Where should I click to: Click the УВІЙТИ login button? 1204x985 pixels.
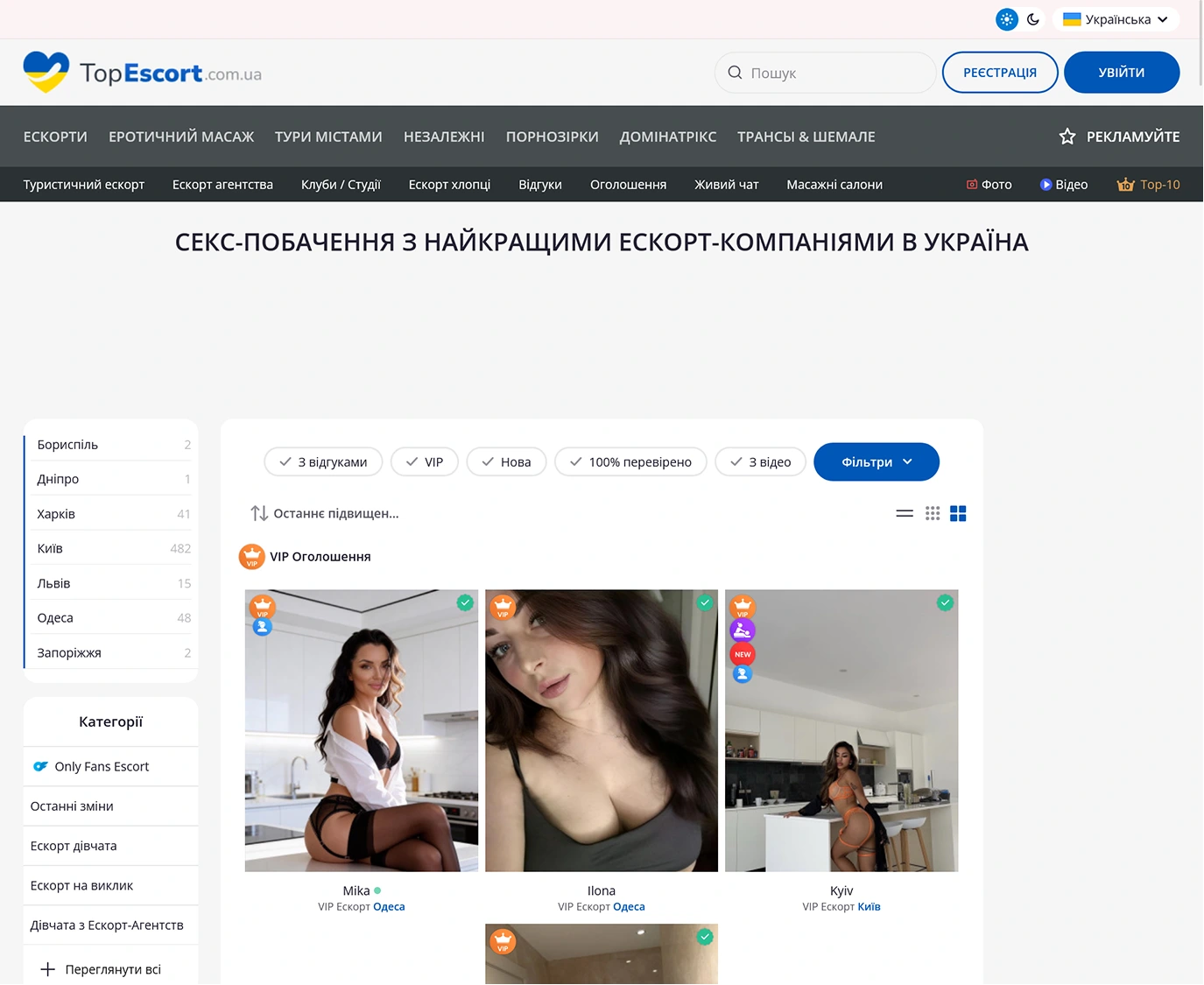click(x=1122, y=73)
